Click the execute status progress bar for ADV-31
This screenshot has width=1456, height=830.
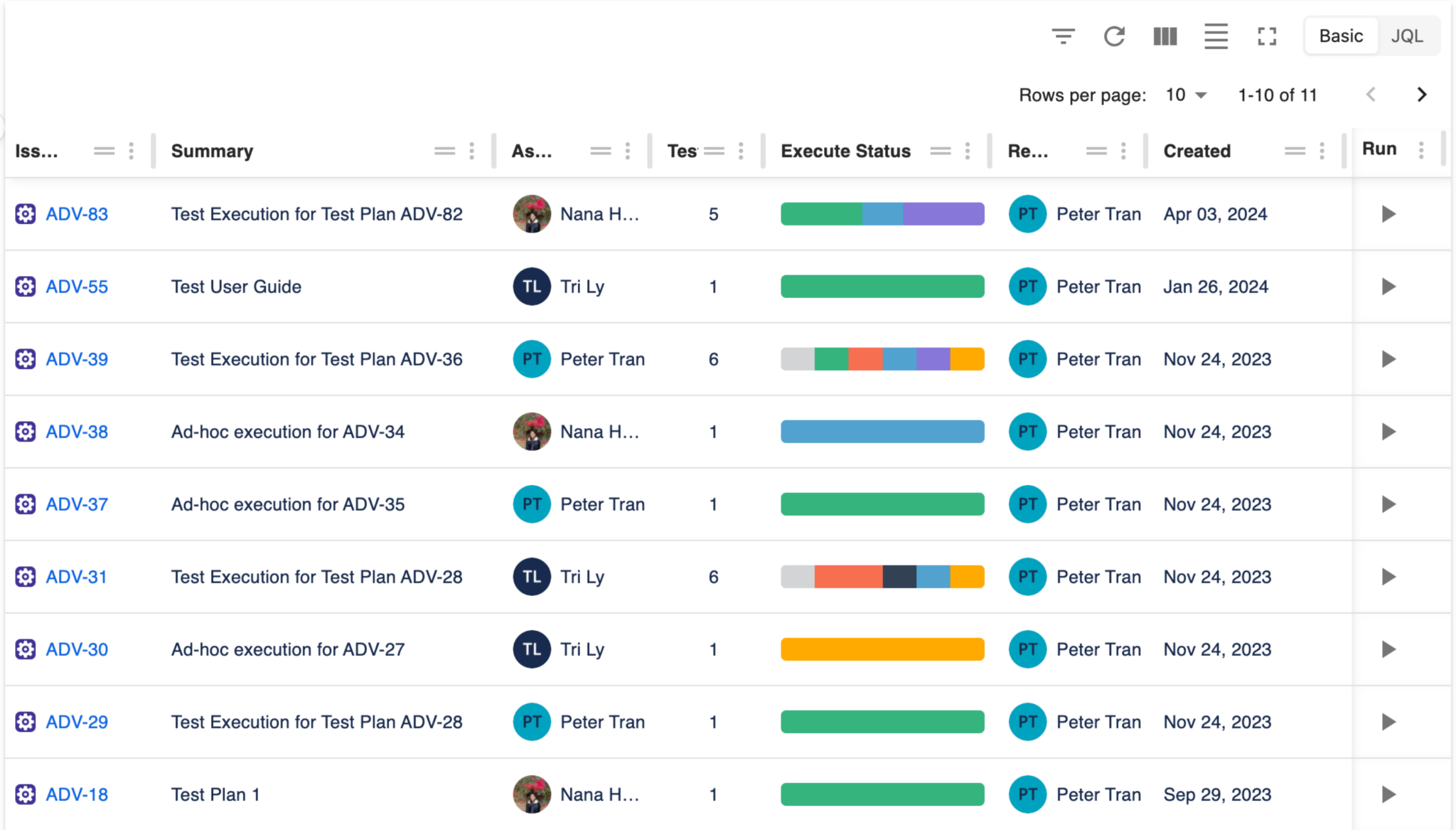click(x=882, y=577)
